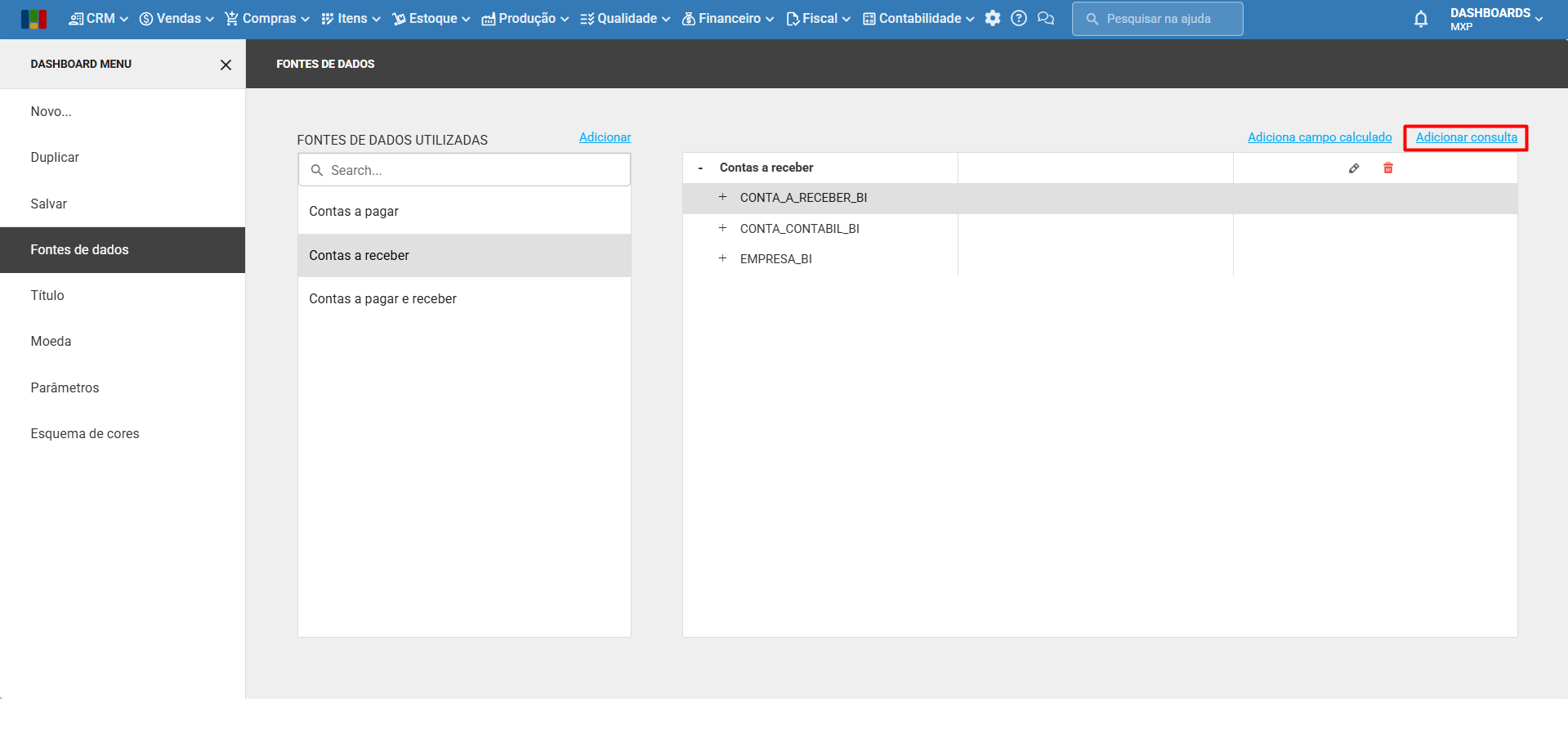Select the CONTA_CONTABIL_BI tree row label
Image resolution: width=1568 pixels, height=730 pixels.
point(800,229)
